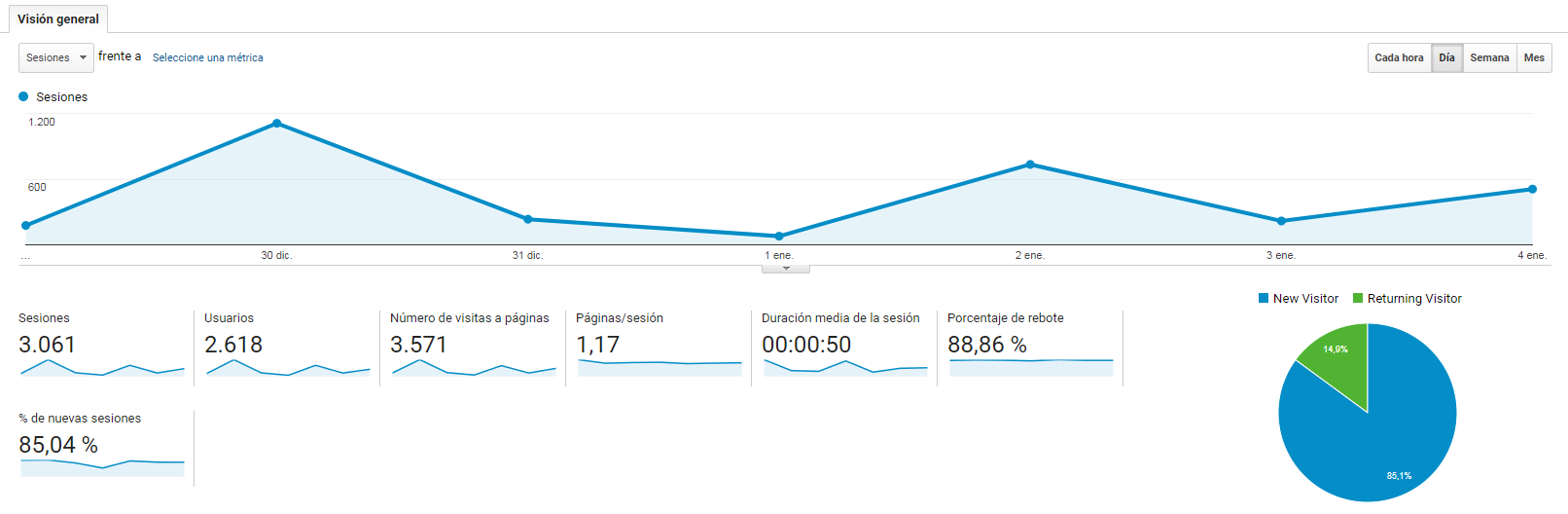Open the Sesiones metric dropdown
The width and height of the screenshot is (1568, 514).
point(56,57)
